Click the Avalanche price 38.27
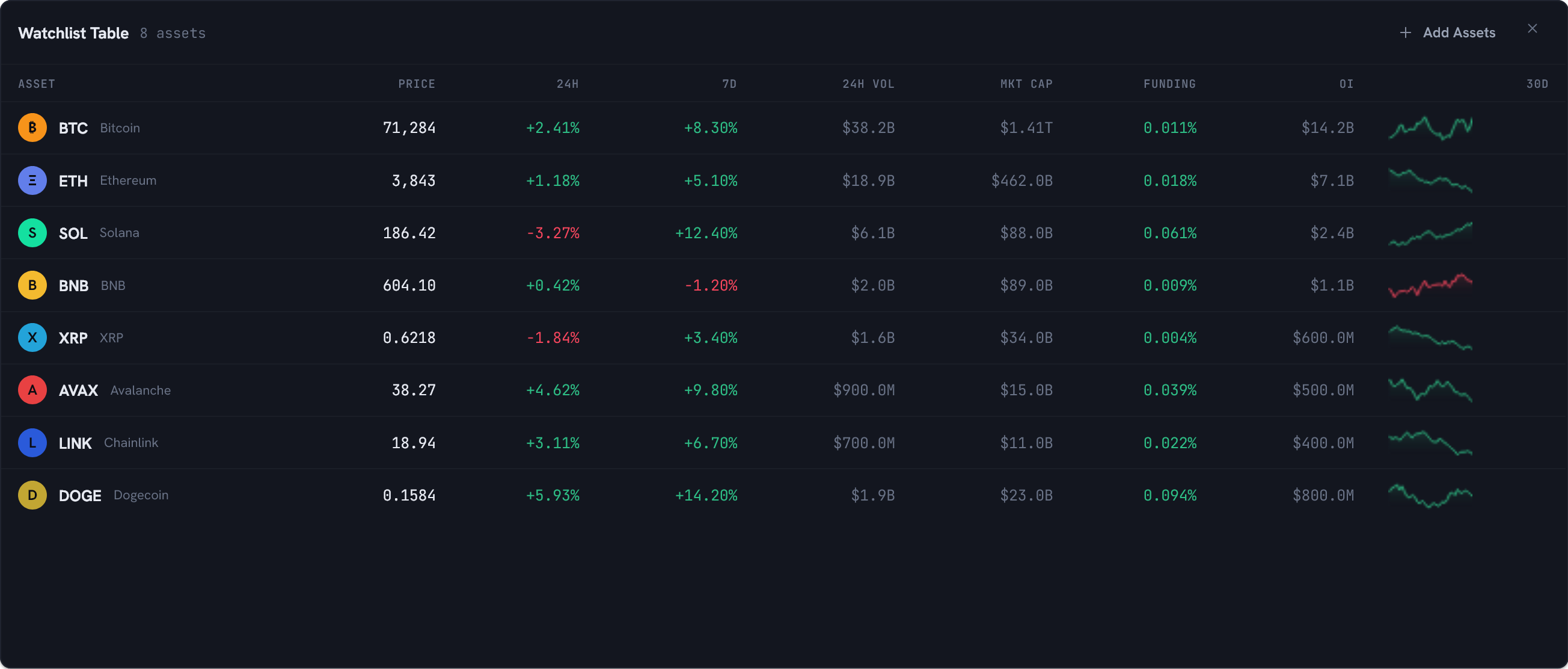Image resolution: width=1568 pixels, height=669 pixels. [414, 390]
